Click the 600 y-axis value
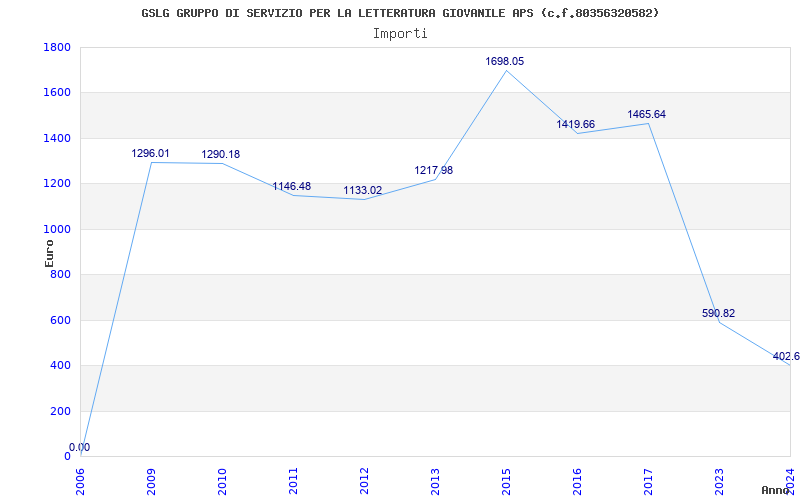 click(x=61, y=320)
